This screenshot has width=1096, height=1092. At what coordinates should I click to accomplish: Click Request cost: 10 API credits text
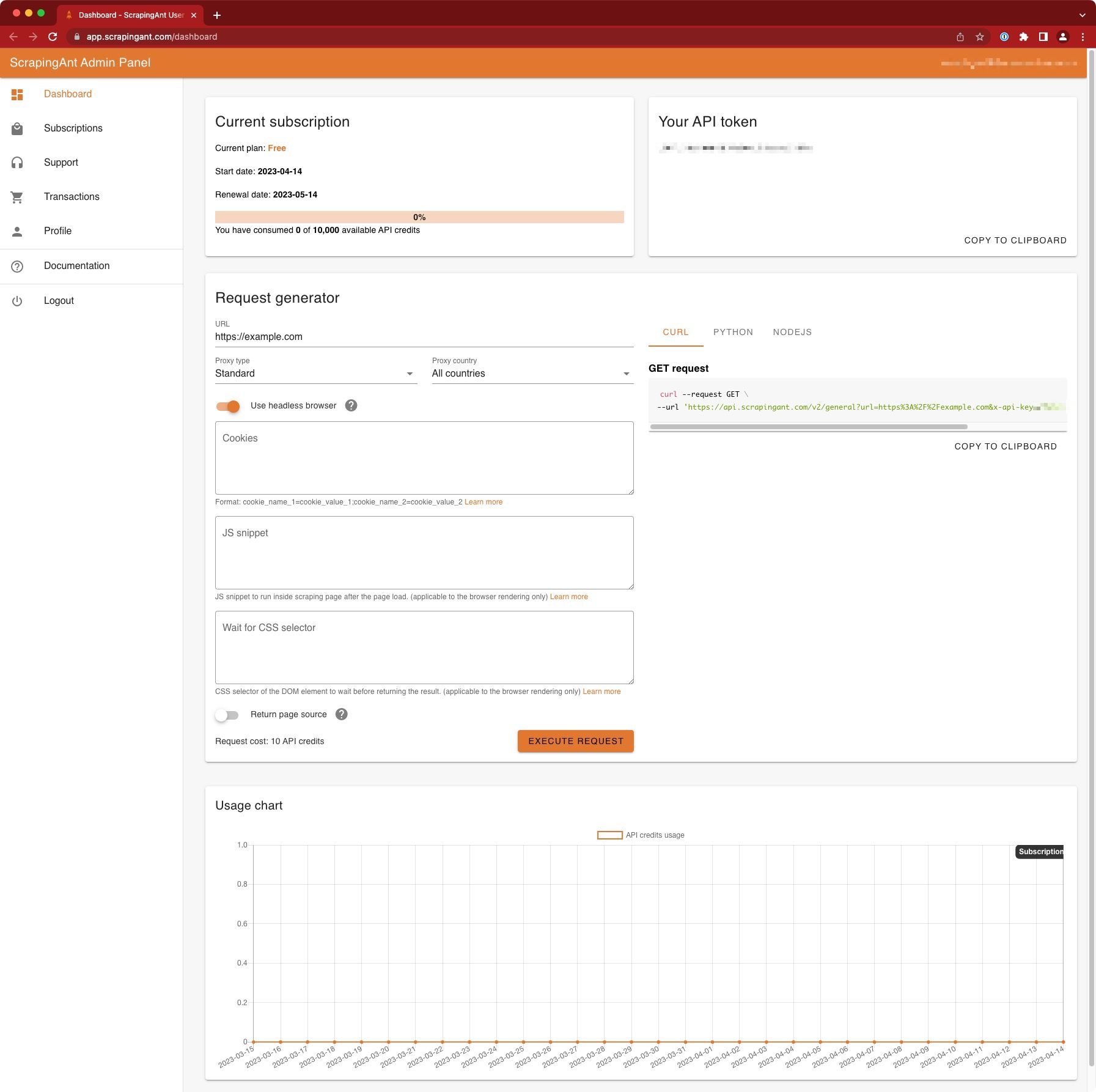pos(270,741)
